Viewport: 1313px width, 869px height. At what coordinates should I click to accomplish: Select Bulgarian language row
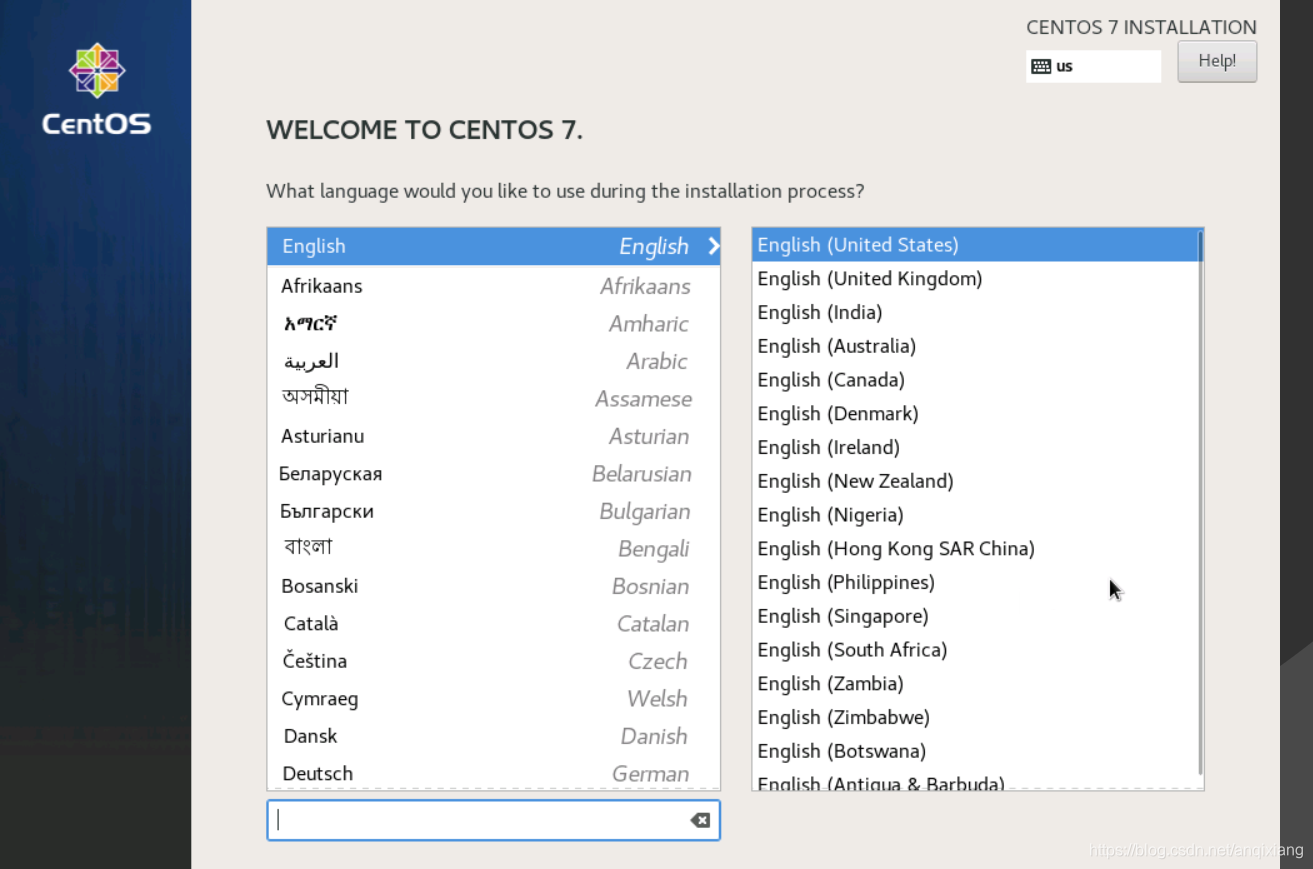[x=493, y=511]
